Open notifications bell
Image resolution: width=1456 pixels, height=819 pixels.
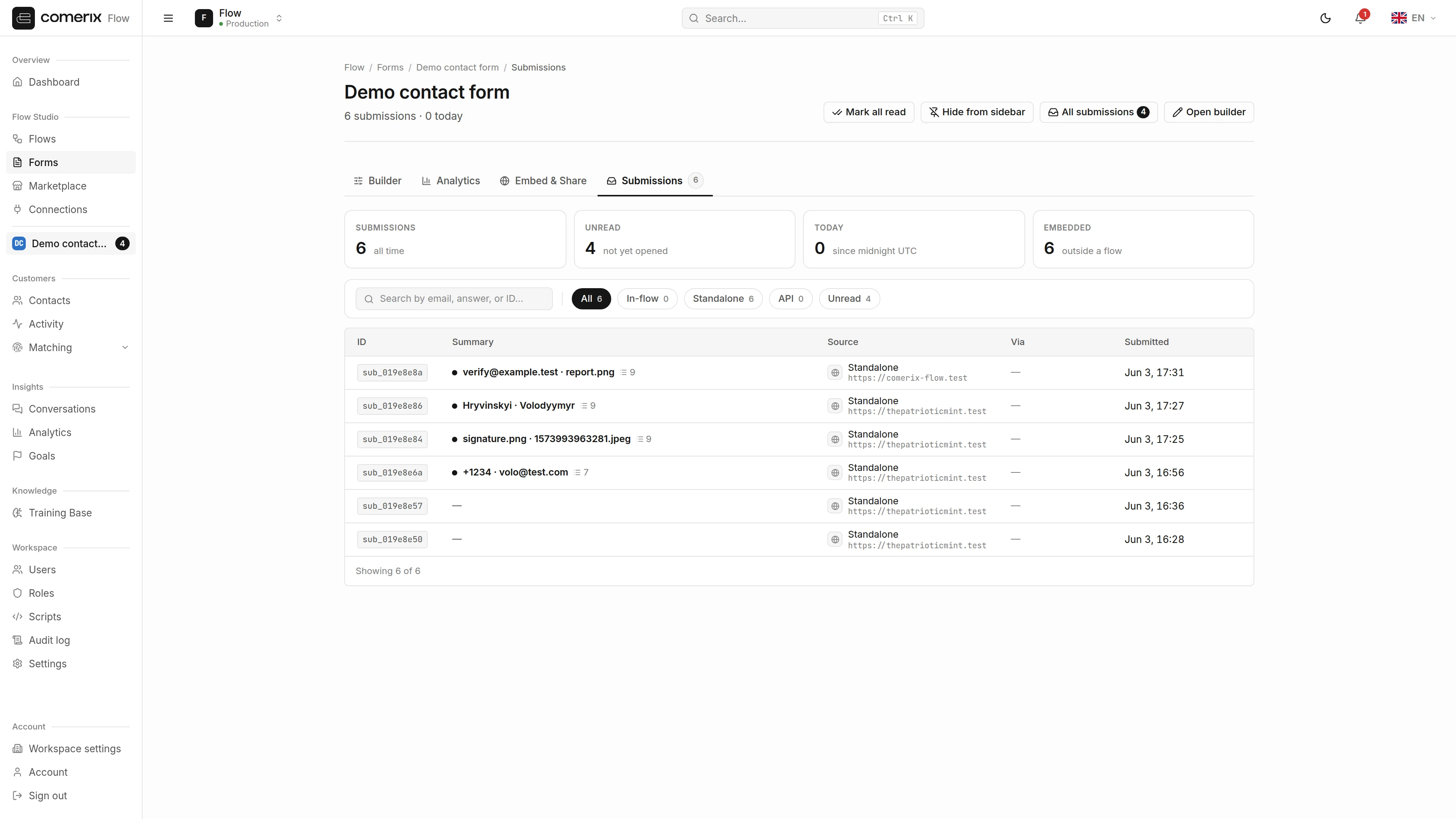click(1360, 18)
